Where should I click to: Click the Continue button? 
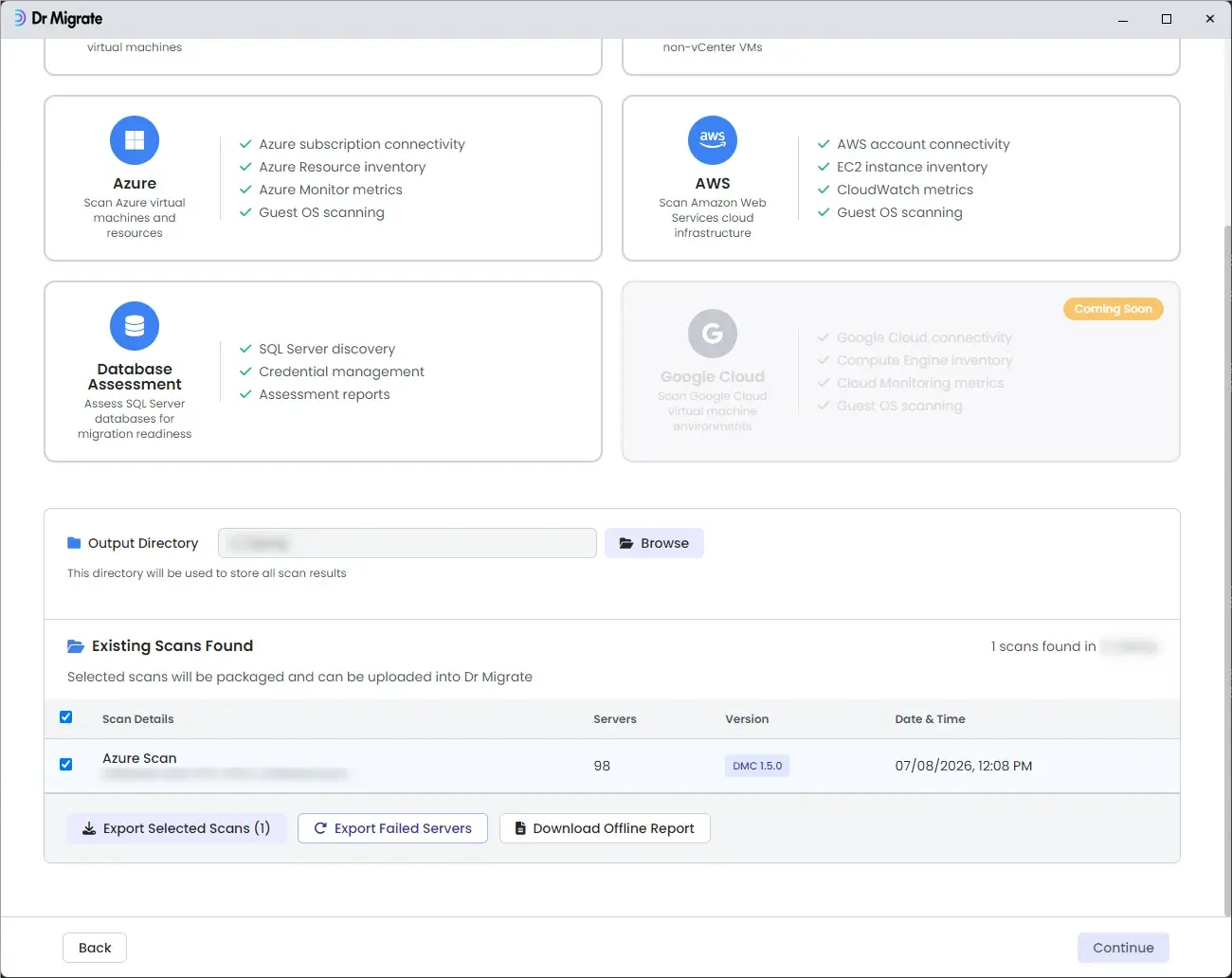click(x=1123, y=948)
